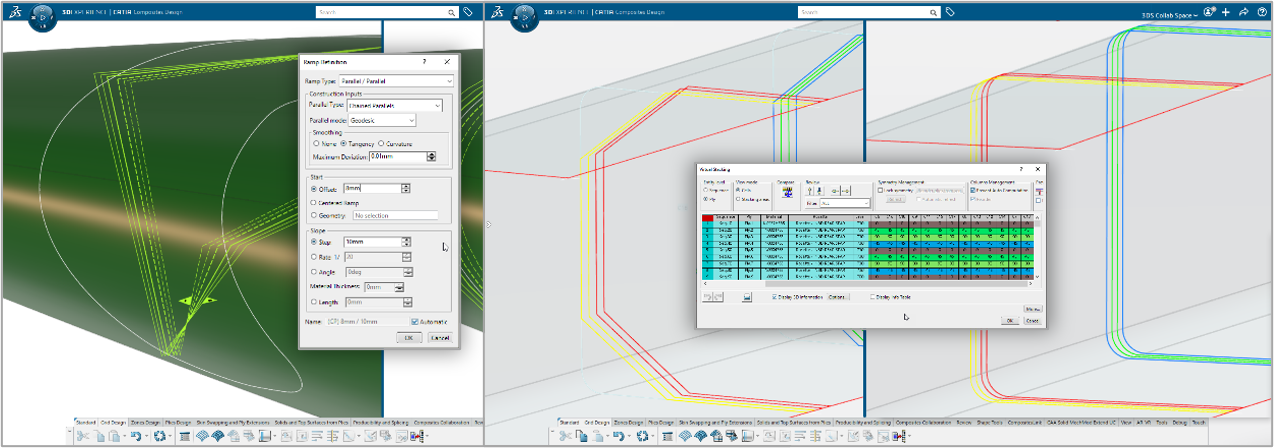The width and height of the screenshot is (1274, 448).
Task: Click the save icon at Virtual Stacking bottom-left
Action: click(748, 298)
